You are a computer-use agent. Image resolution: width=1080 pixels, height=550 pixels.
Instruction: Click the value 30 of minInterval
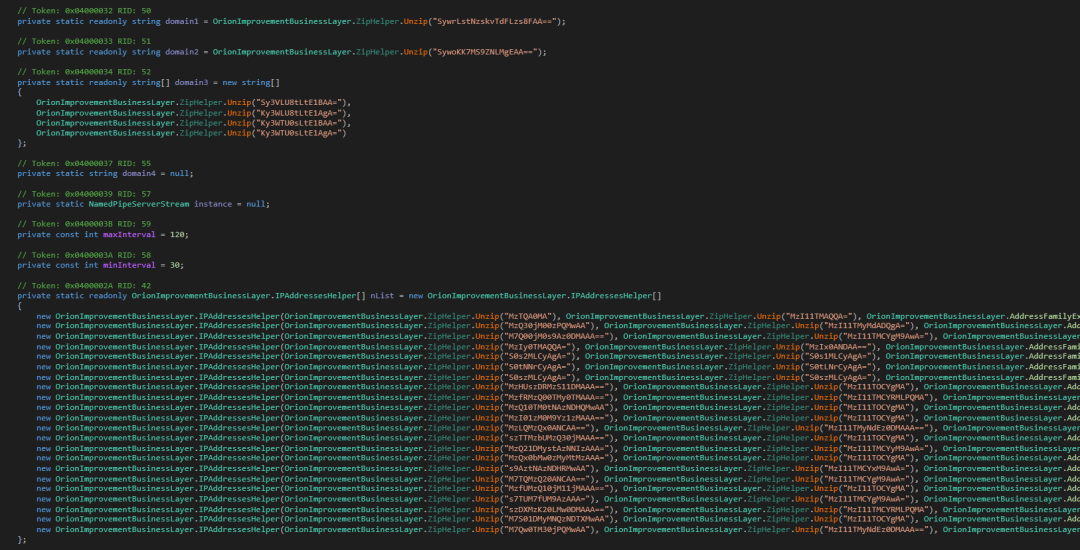174,265
